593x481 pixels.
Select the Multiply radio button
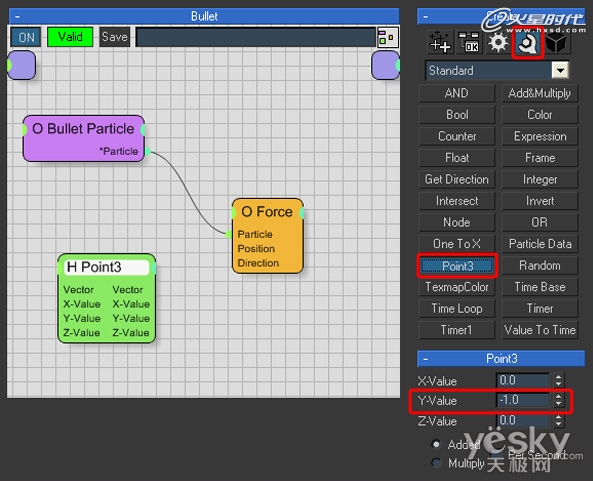436,462
